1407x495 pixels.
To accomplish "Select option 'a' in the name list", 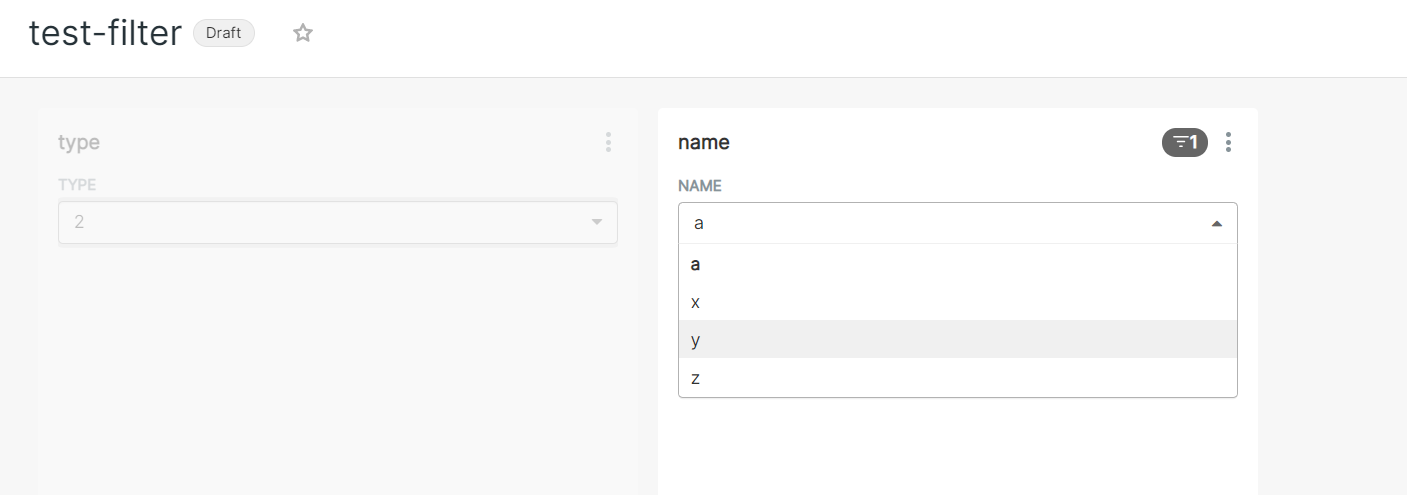I will point(958,264).
